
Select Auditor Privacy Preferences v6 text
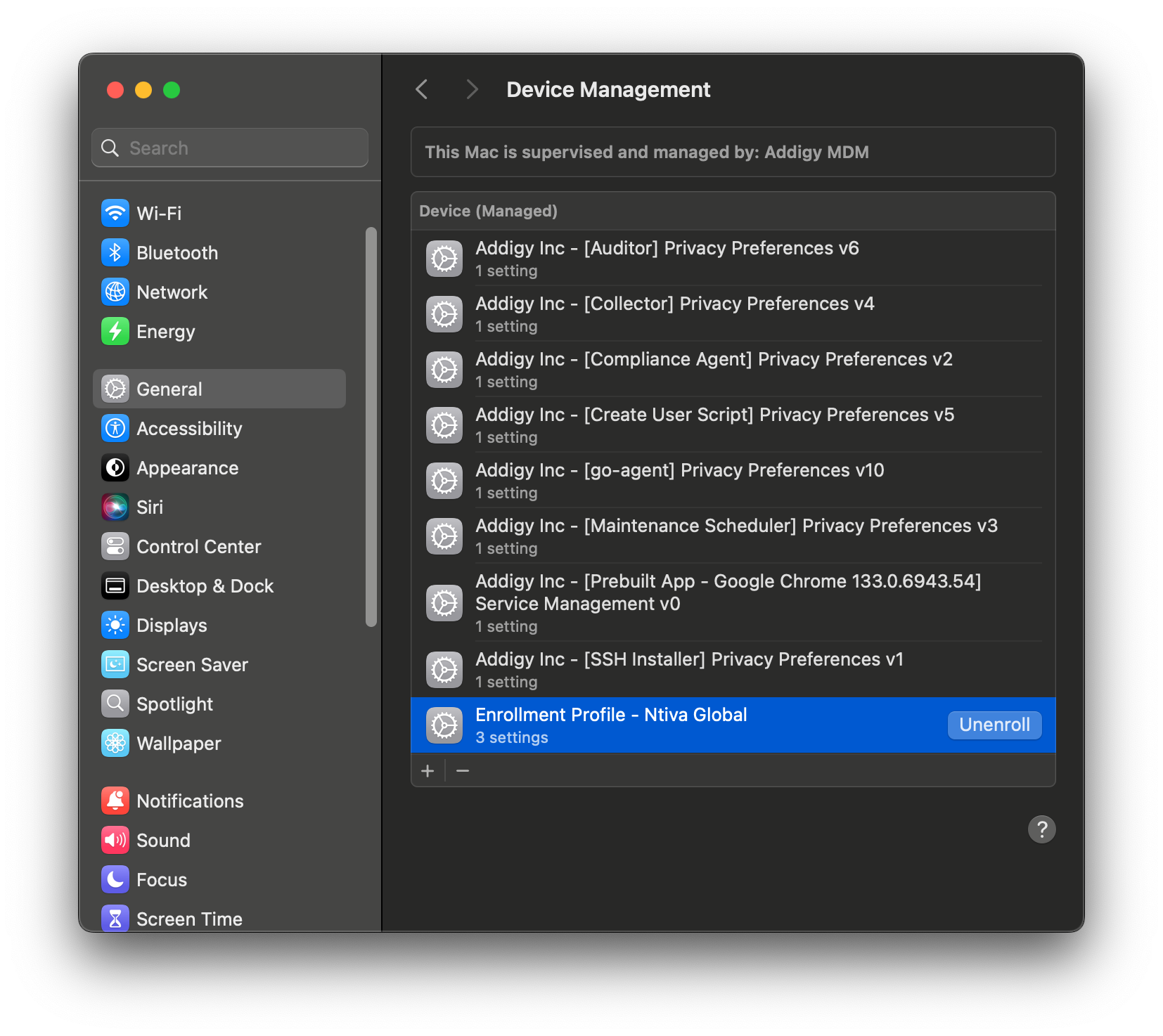(x=667, y=248)
